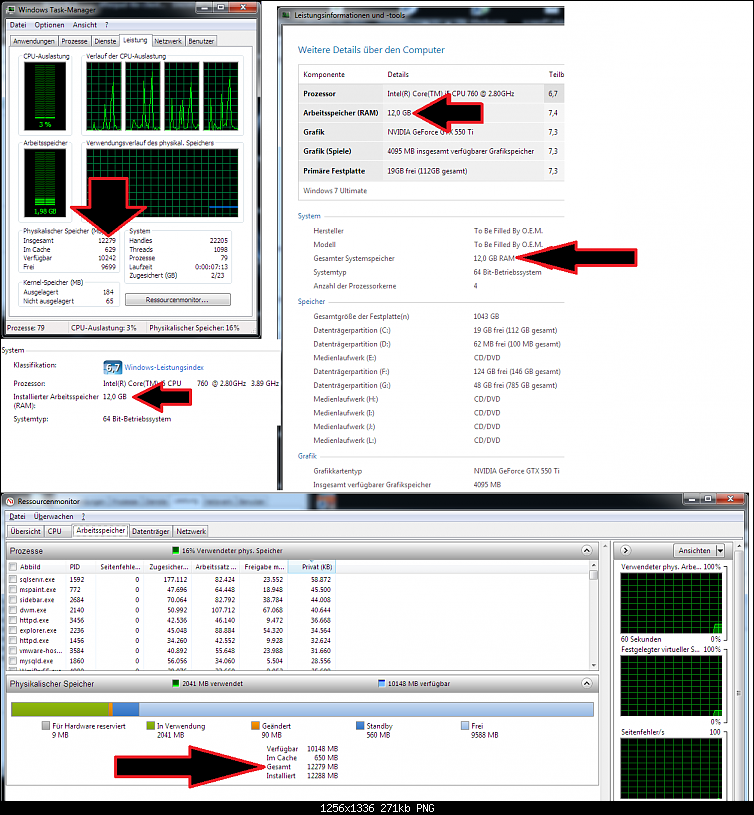Switch to the Benutzer tab
Viewport: 754px width, 815px height.
[201, 41]
